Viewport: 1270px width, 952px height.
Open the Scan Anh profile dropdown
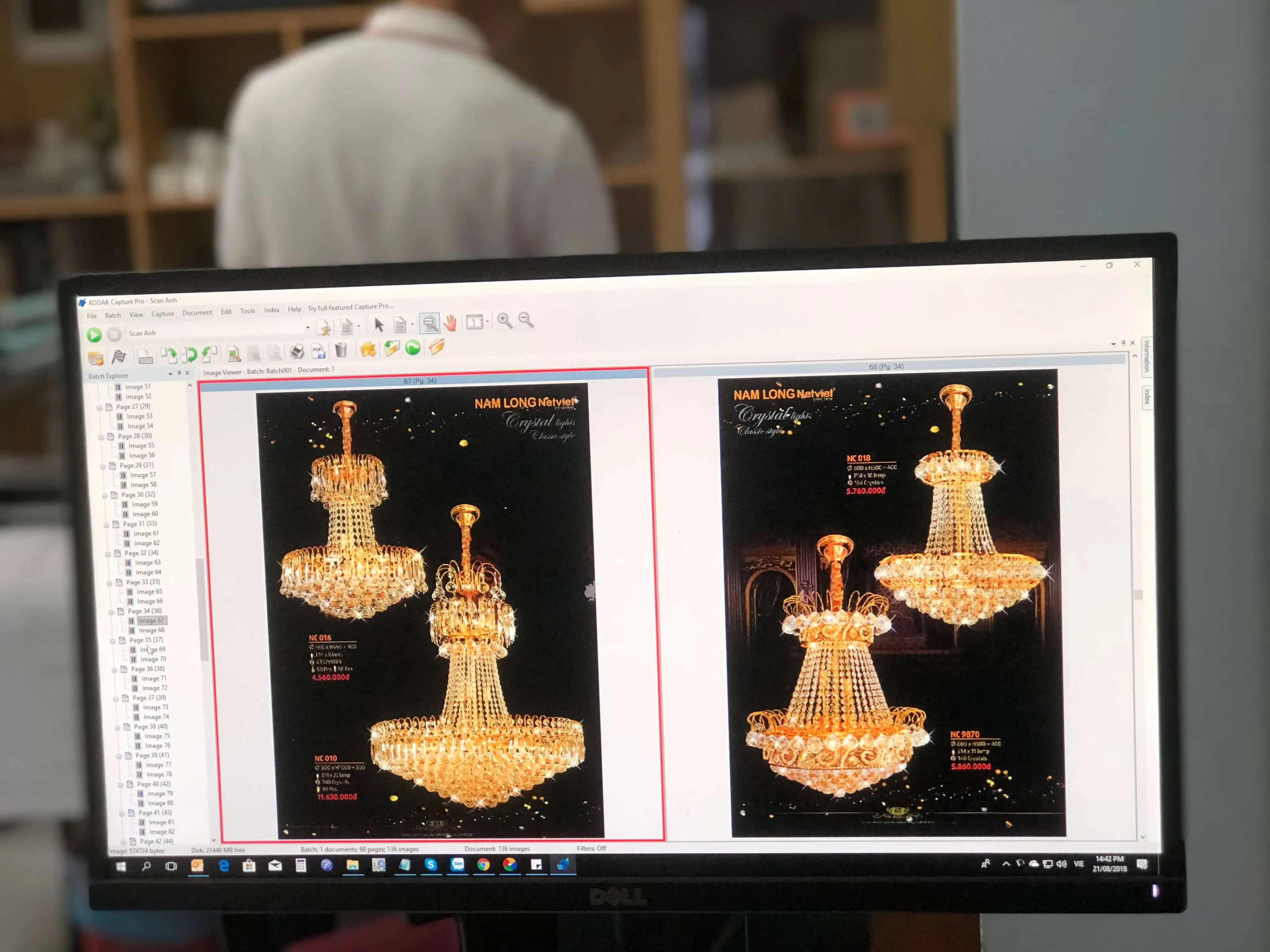[x=308, y=328]
